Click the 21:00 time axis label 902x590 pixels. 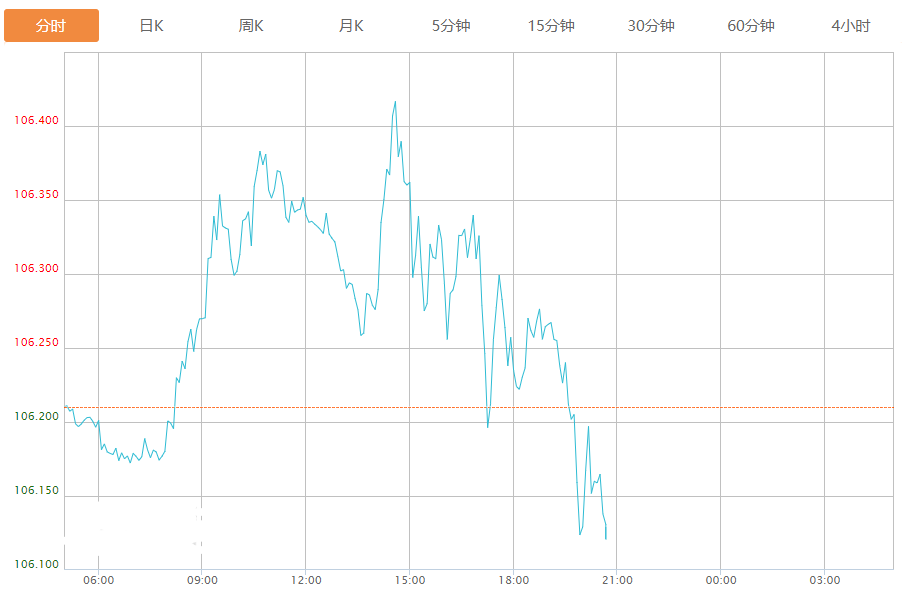pyautogui.click(x=617, y=580)
